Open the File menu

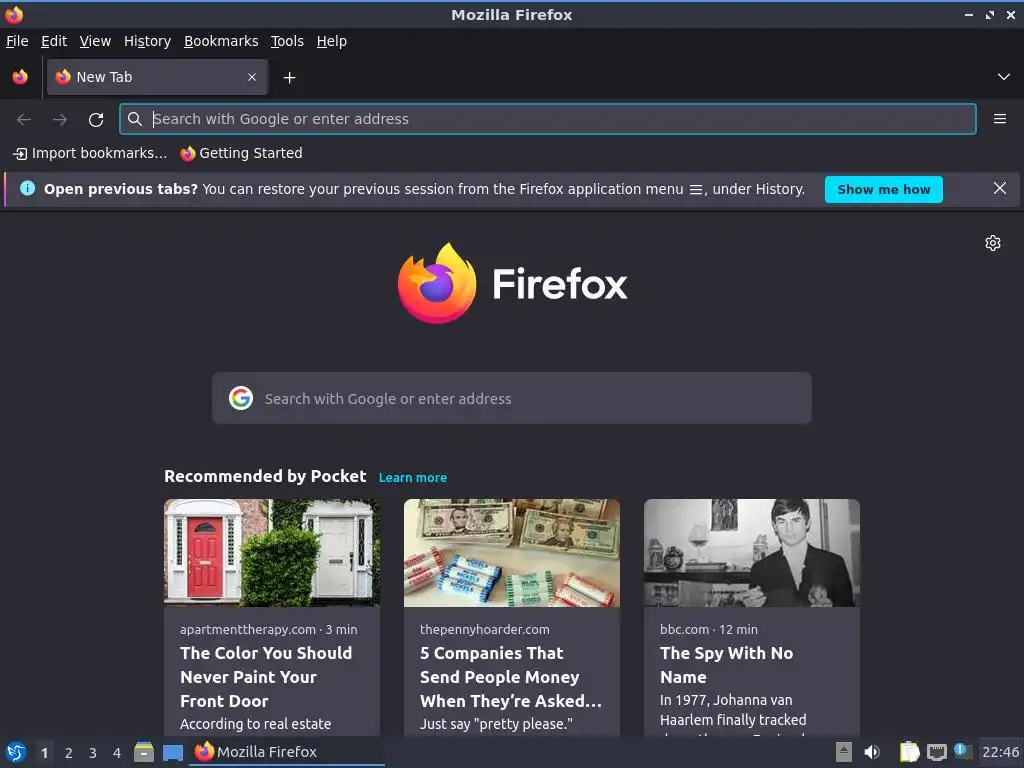point(17,41)
